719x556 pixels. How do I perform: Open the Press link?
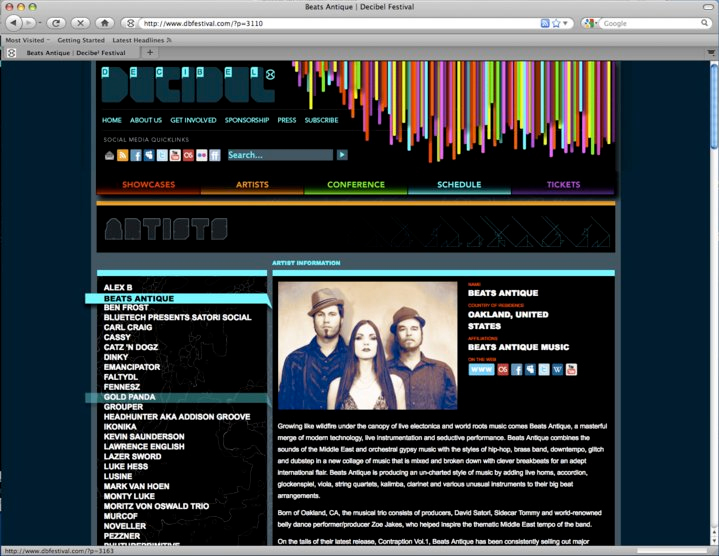click(x=287, y=120)
